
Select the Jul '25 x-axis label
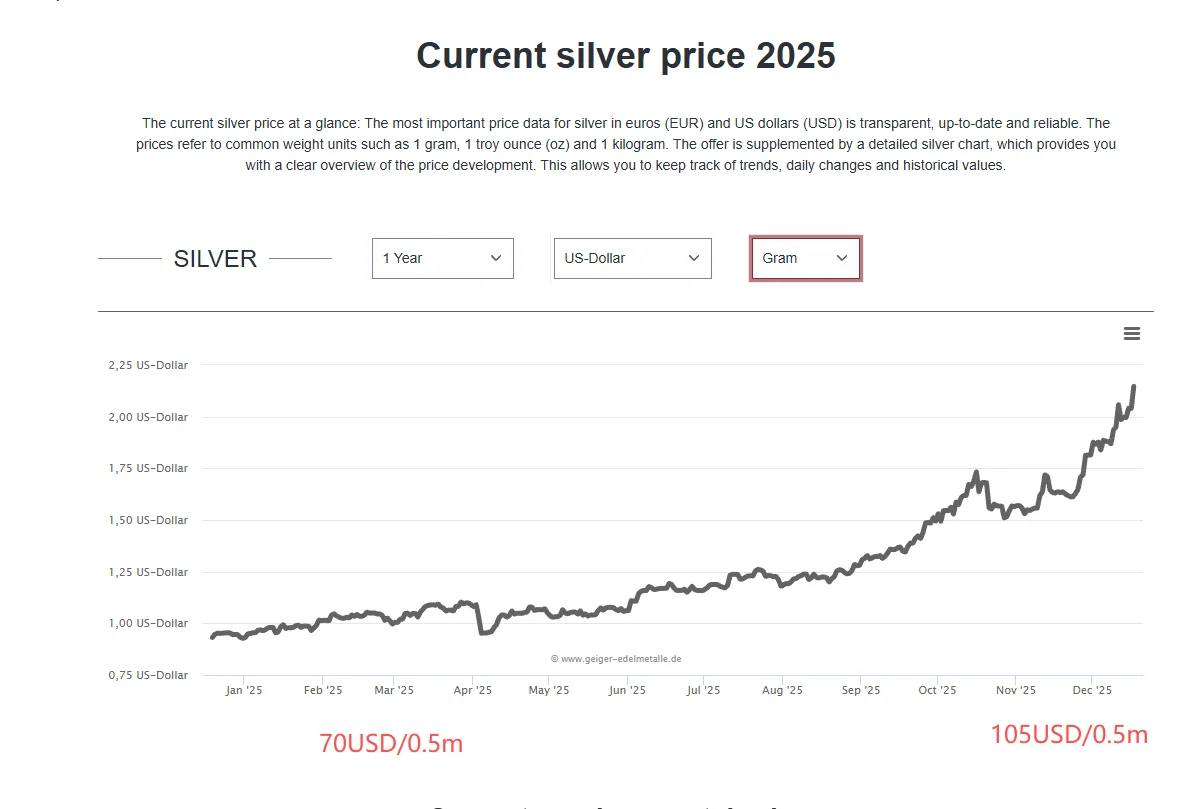click(x=703, y=690)
